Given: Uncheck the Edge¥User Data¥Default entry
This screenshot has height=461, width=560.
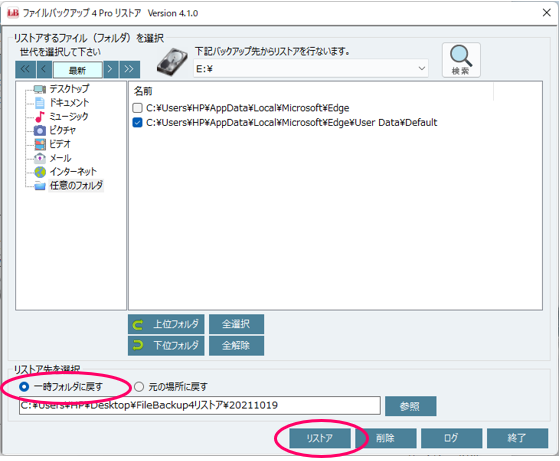Looking at the screenshot, I should 137,122.
